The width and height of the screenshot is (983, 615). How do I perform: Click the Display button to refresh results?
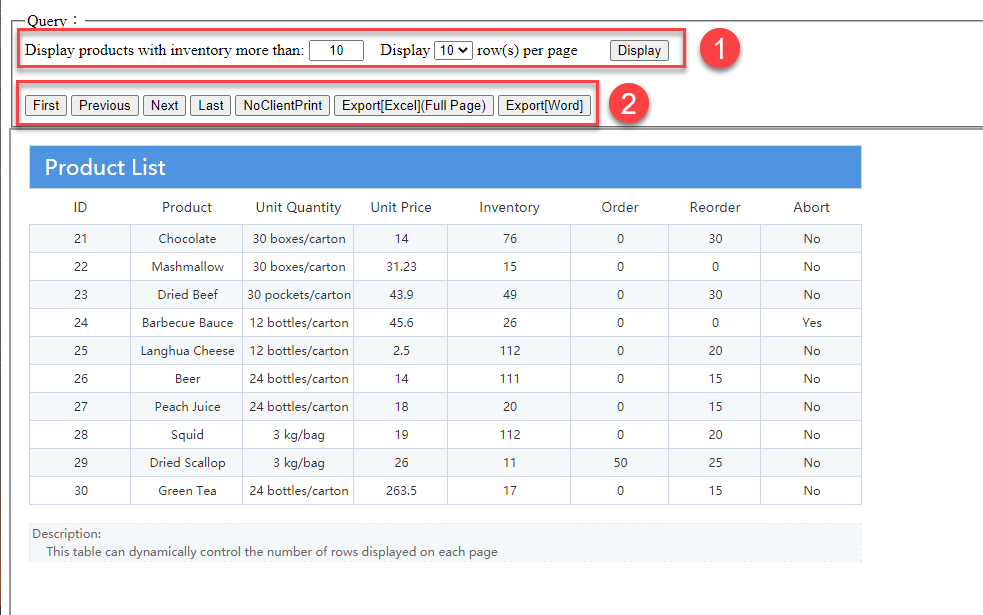click(638, 50)
